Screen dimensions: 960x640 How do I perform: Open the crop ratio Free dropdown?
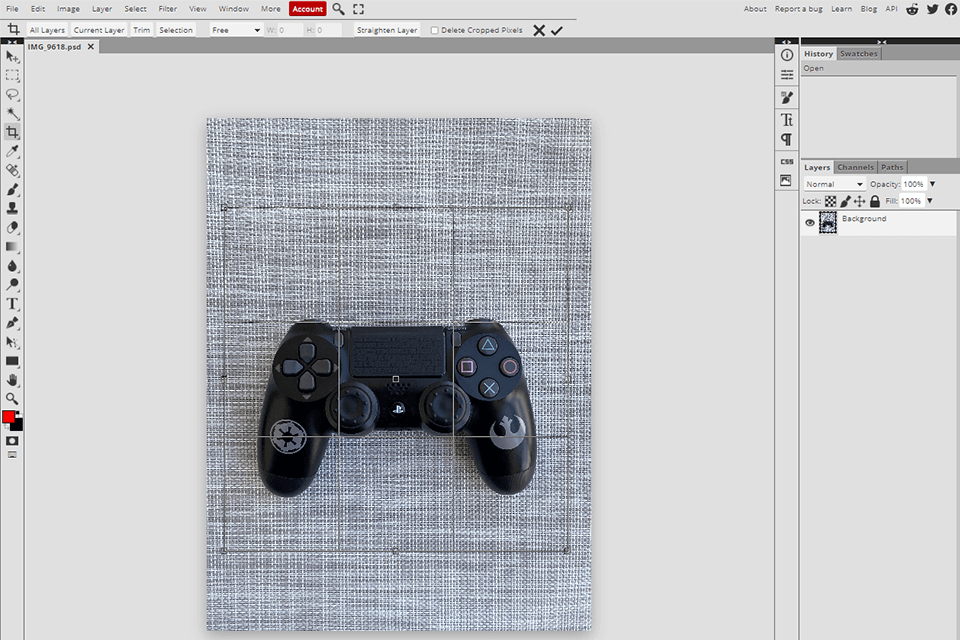coord(236,30)
